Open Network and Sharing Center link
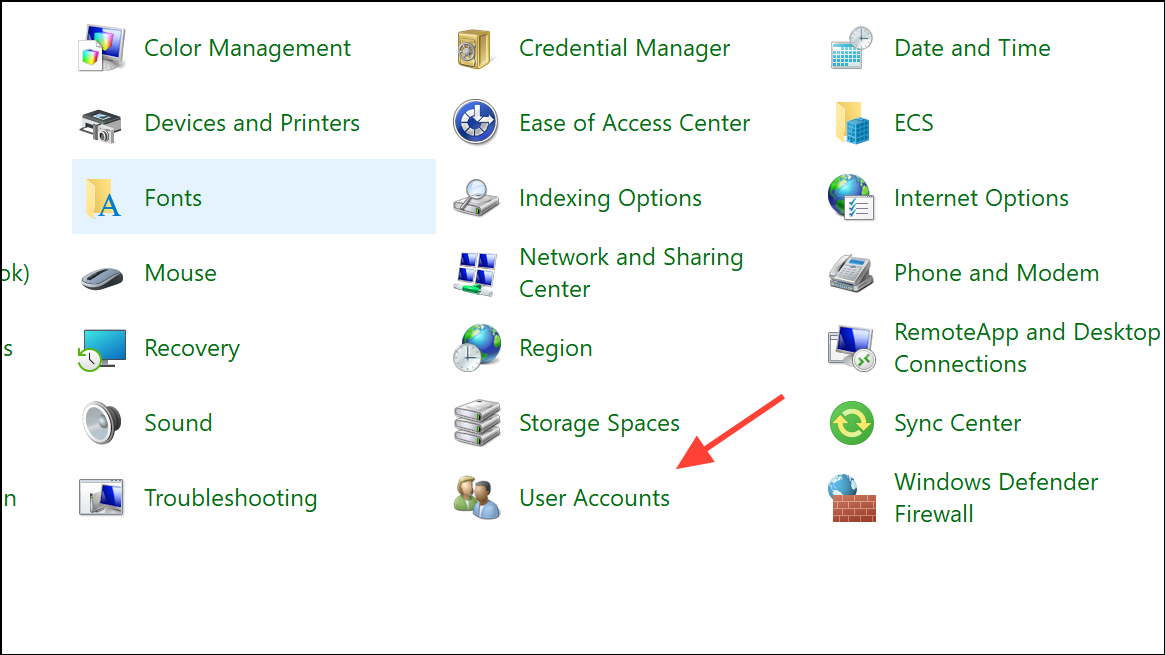This screenshot has height=655, width=1165. point(631,273)
